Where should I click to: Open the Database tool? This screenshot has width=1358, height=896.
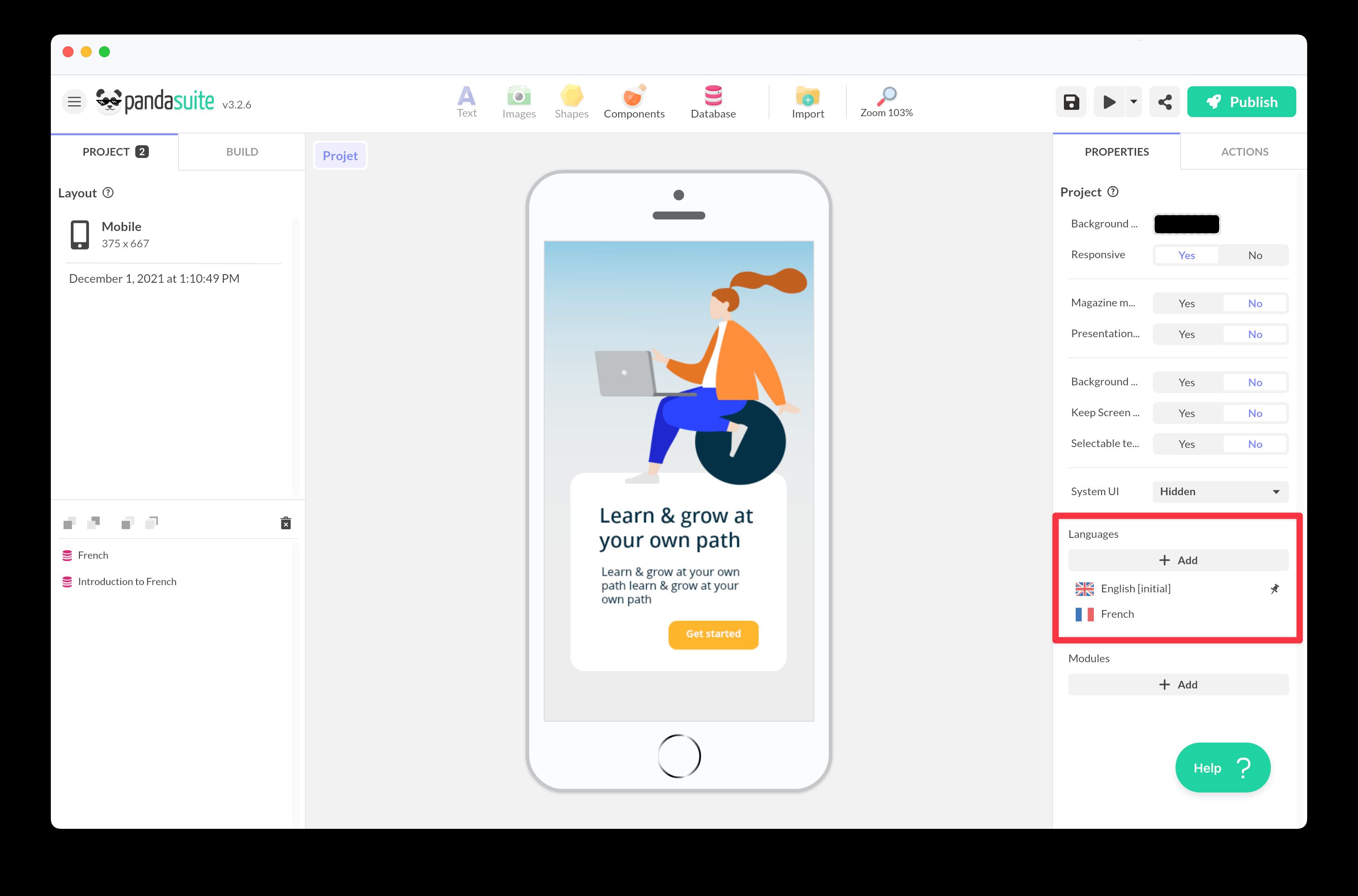tap(713, 102)
